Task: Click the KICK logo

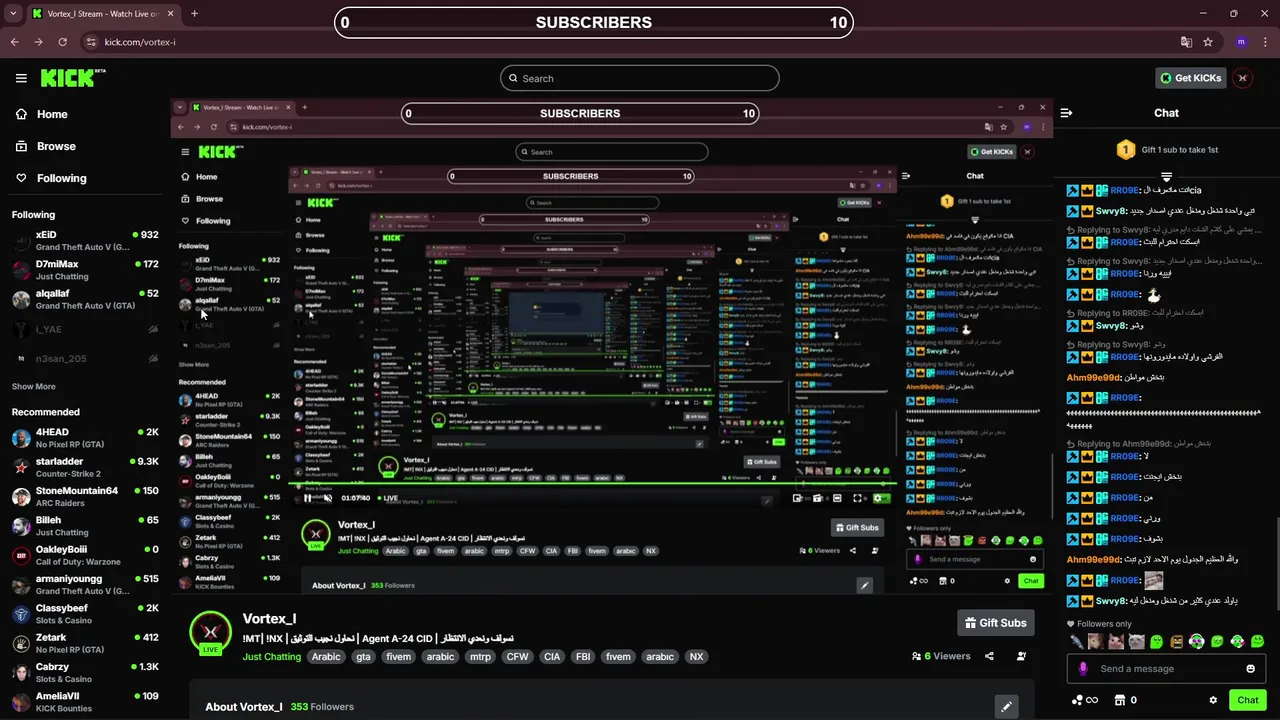Action: (x=73, y=78)
